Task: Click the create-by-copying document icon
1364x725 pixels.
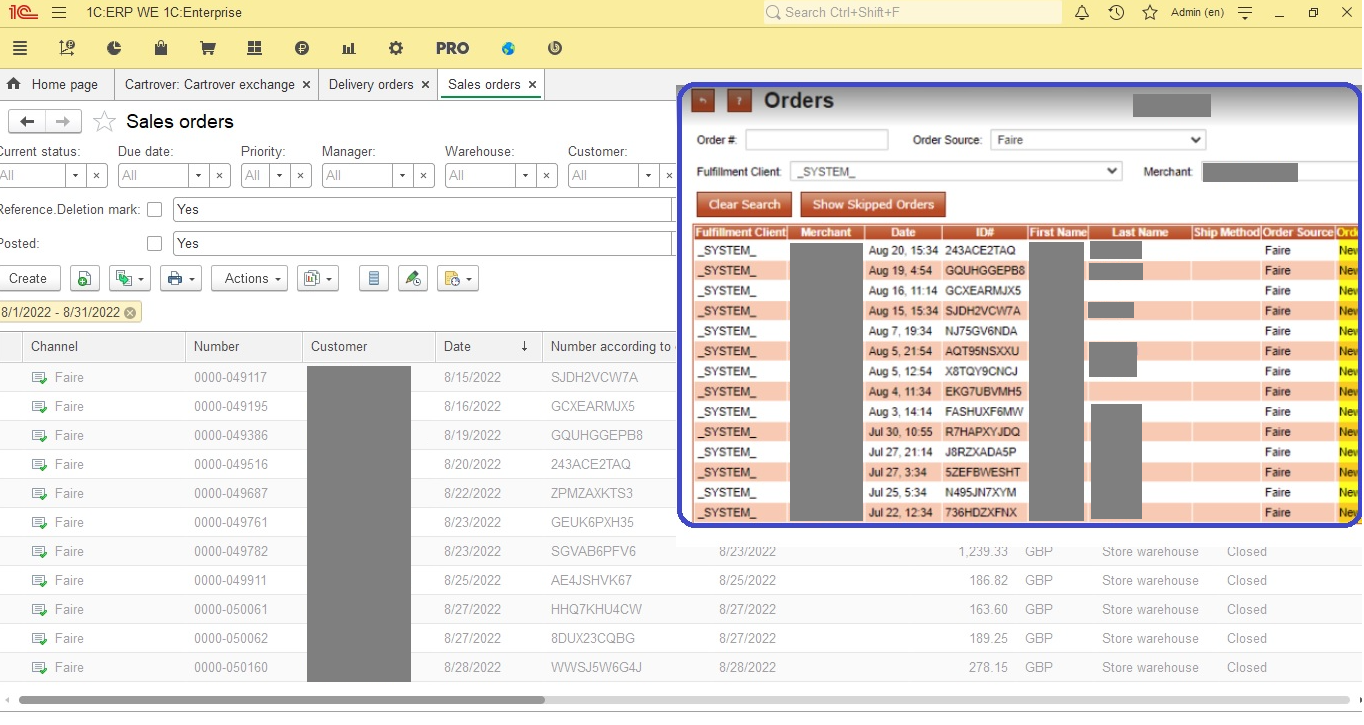Action: [85, 279]
